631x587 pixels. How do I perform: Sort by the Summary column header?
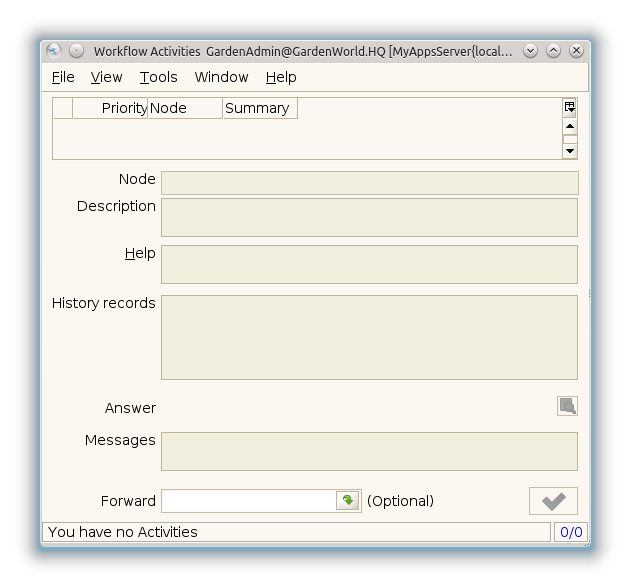click(x=259, y=108)
